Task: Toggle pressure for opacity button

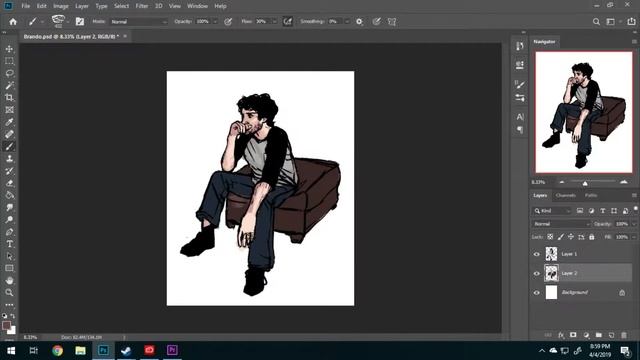Action: (228, 22)
